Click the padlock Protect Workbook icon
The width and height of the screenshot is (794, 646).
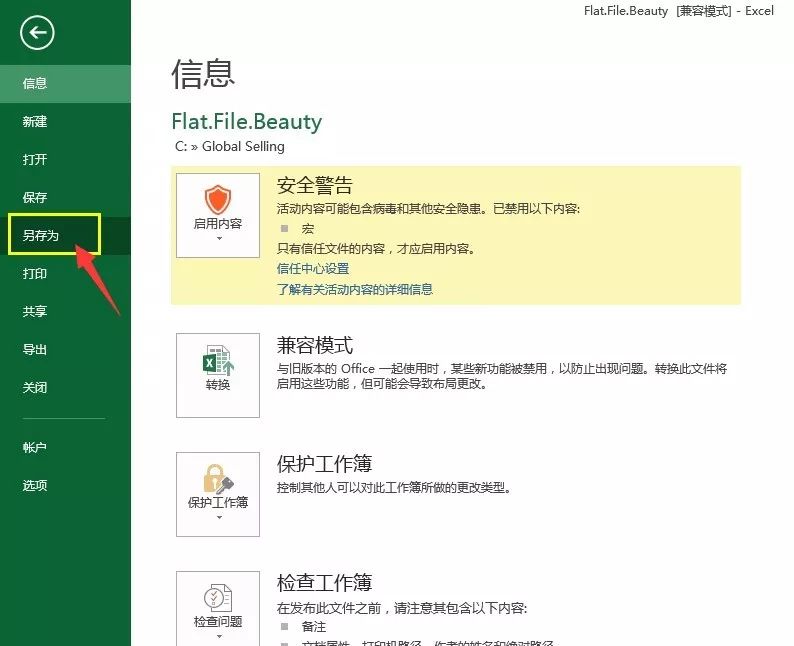click(218, 479)
